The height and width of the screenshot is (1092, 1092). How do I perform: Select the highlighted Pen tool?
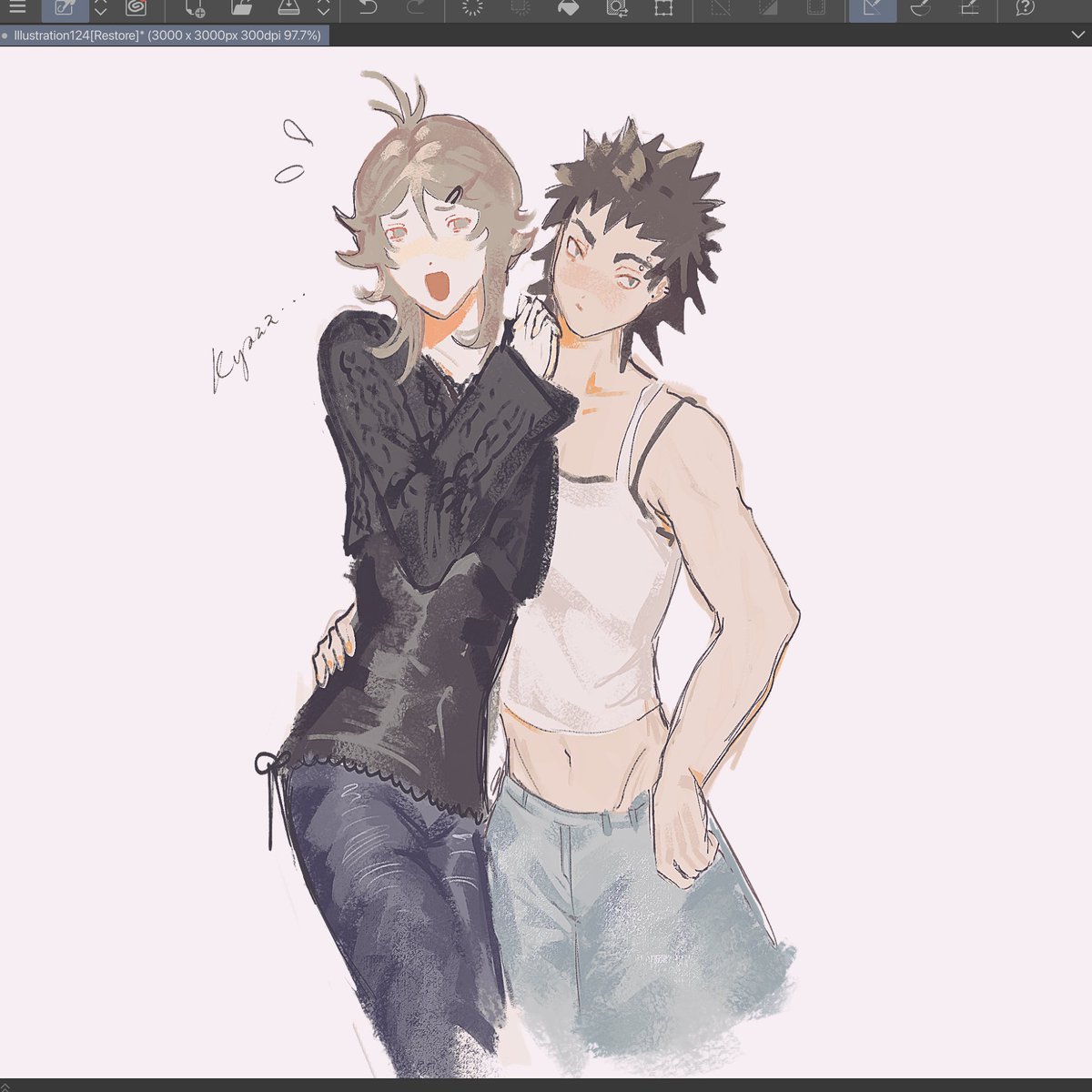coord(64,10)
